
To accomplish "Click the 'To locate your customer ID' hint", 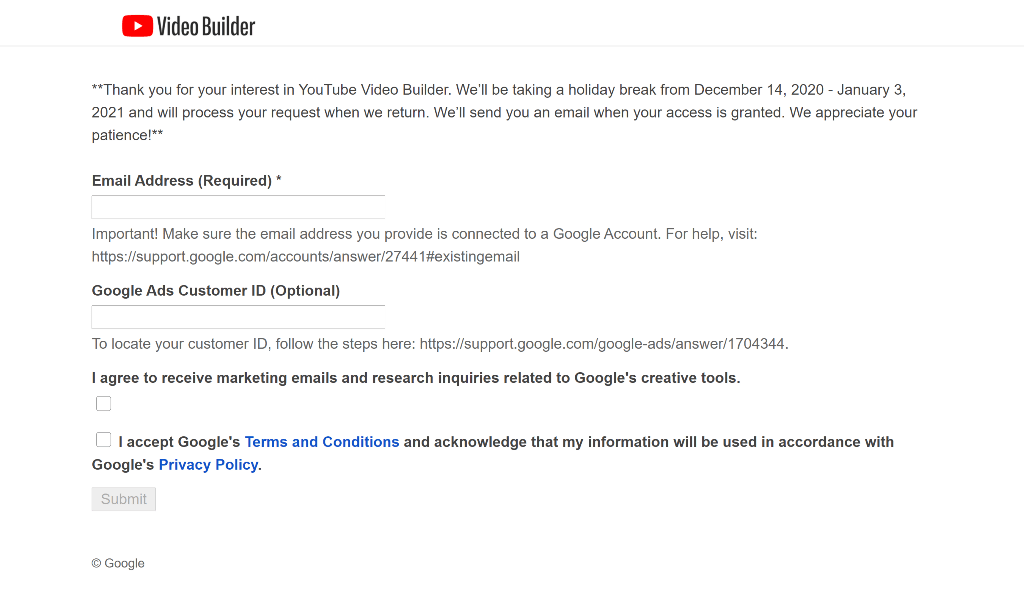I will [x=254, y=344].
